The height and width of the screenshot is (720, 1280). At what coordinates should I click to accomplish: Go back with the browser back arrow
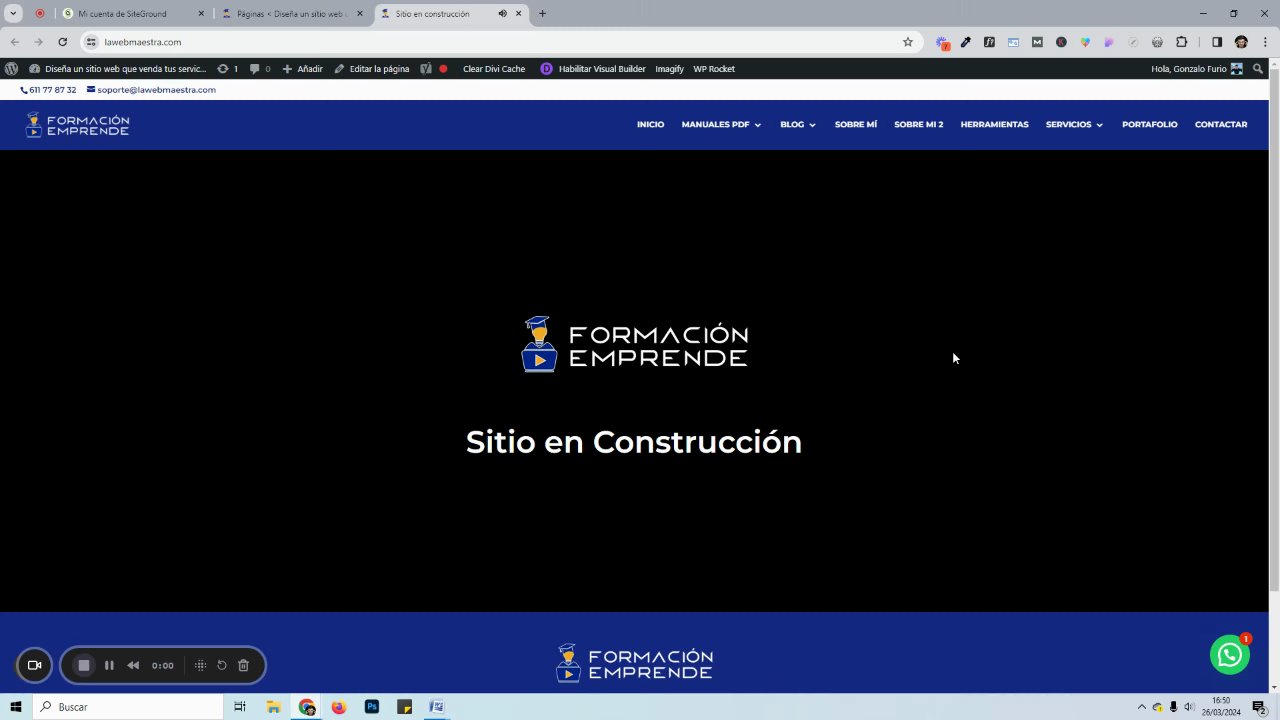[15, 42]
